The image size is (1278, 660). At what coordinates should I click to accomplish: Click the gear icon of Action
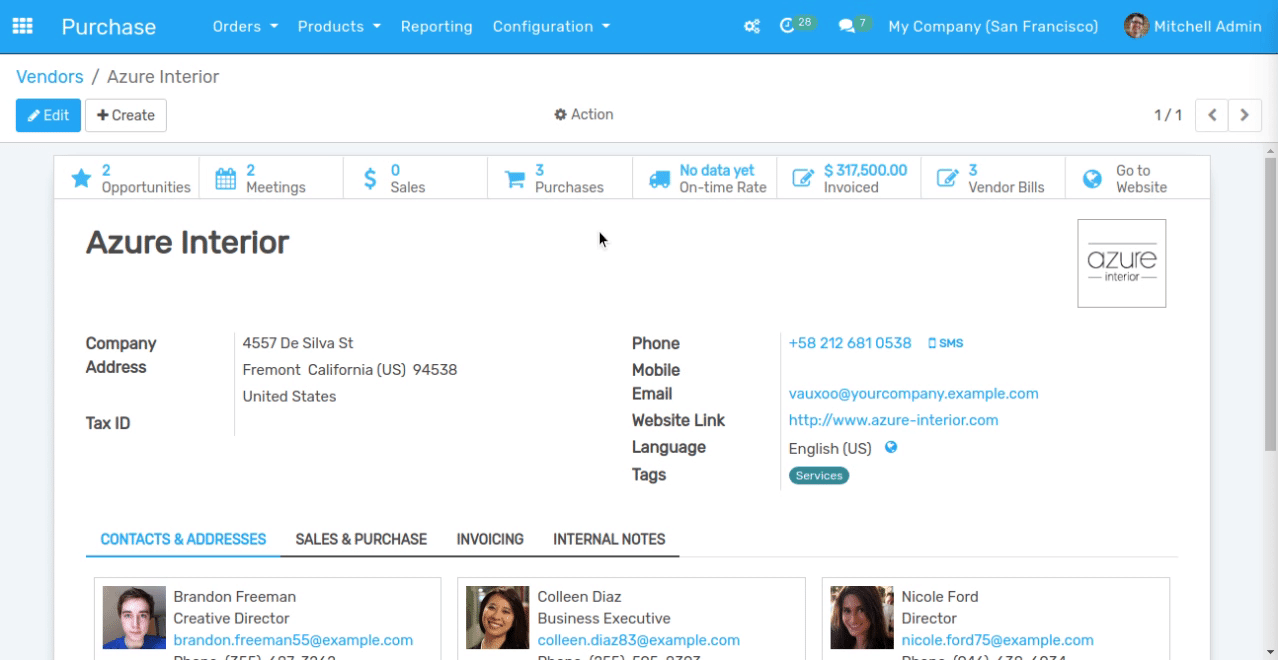coord(560,115)
